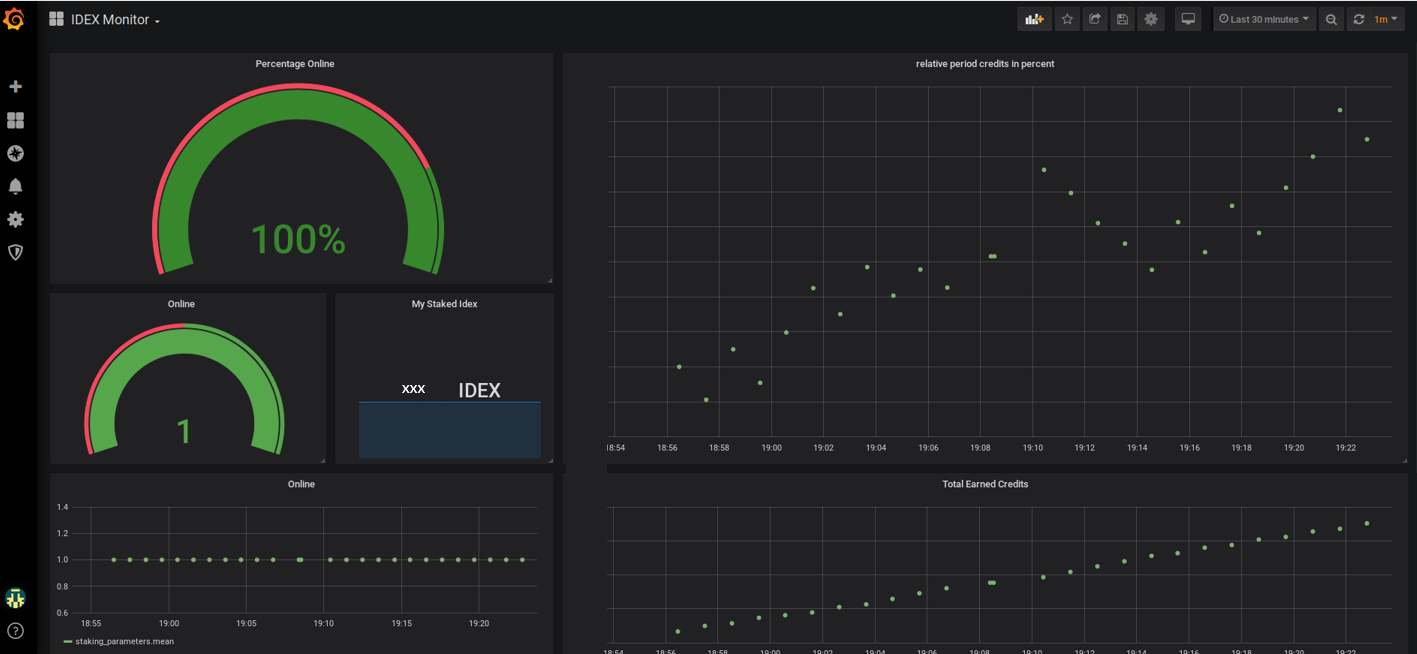Open the Percentage Online panel title menu
Viewport: 1417px width, 654px height.
[295, 64]
